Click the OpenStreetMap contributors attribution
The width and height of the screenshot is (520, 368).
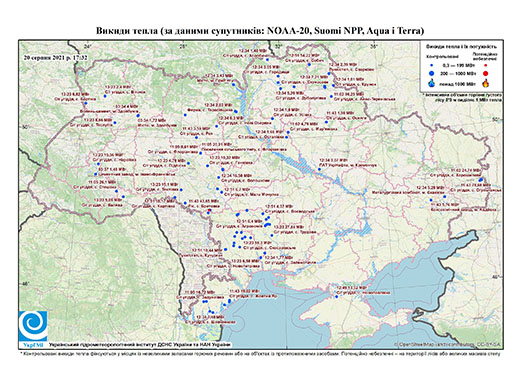pos(448,344)
